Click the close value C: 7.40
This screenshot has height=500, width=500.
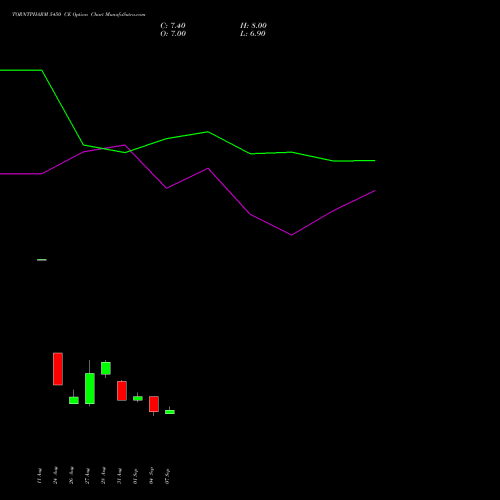click(173, 26)
